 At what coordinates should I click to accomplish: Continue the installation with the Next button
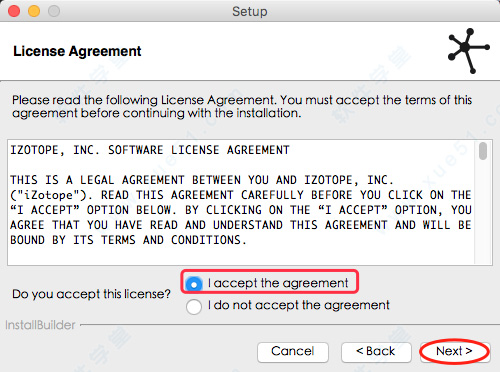(x=455, y=351)
